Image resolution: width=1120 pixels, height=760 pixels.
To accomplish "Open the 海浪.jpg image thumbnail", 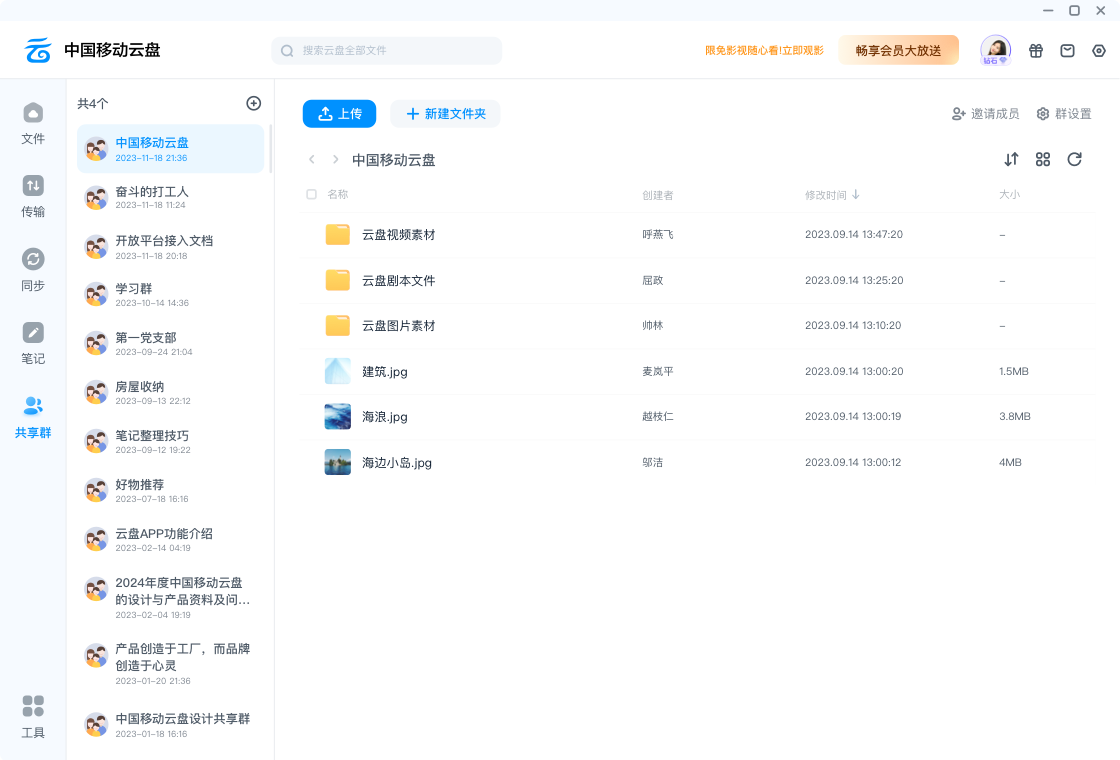I will click(x=338, y=417).
